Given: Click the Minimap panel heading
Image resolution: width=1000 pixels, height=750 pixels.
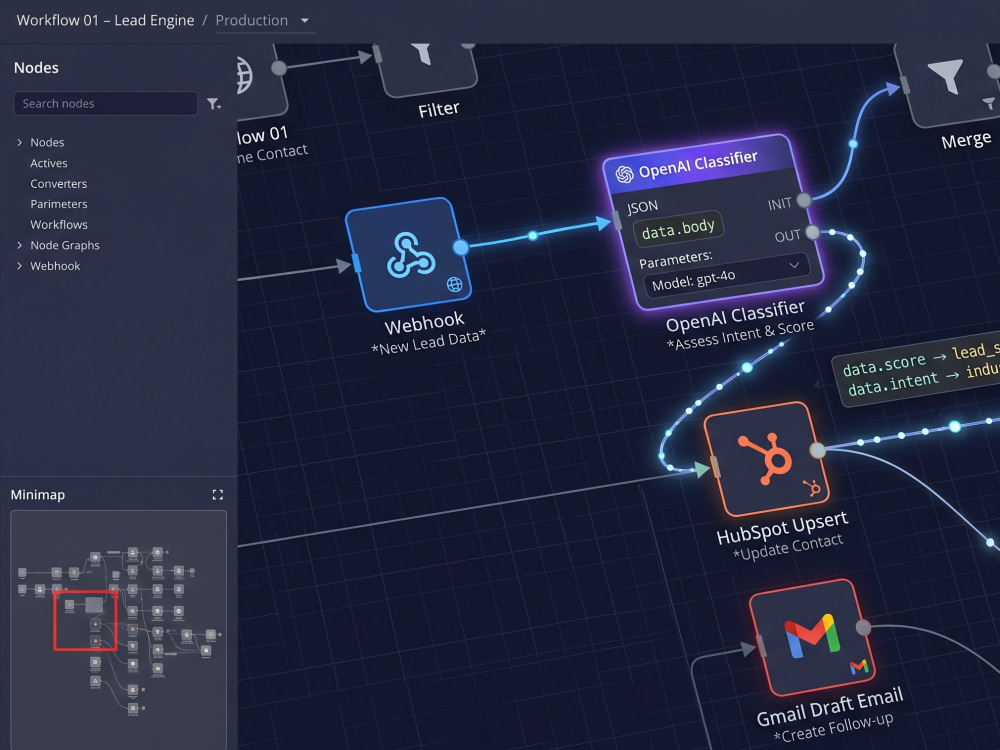Looking at the screenshot, I should [x=38, y=495].
